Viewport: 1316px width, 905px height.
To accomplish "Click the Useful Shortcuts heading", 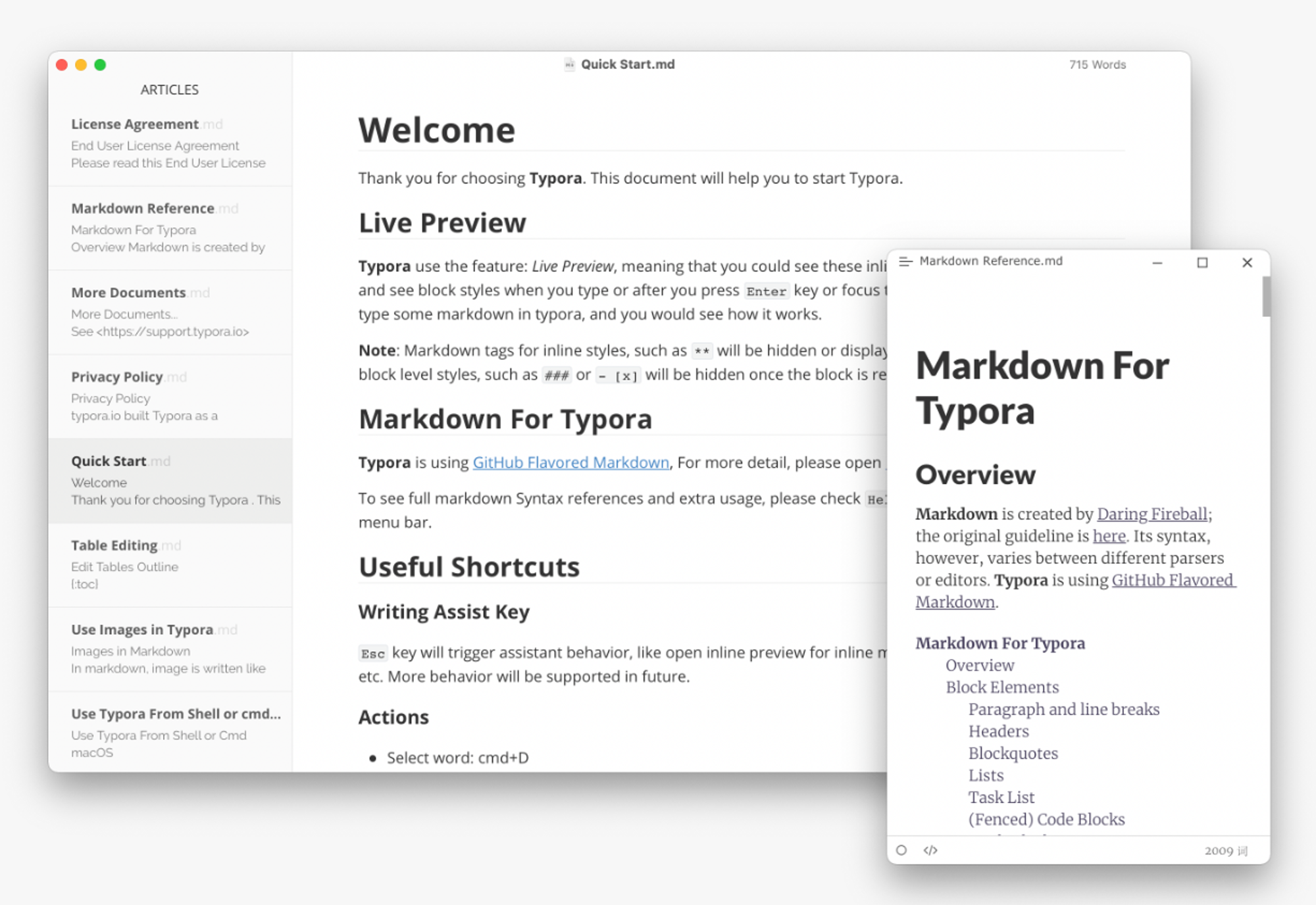I will click(x=469, y=567).
